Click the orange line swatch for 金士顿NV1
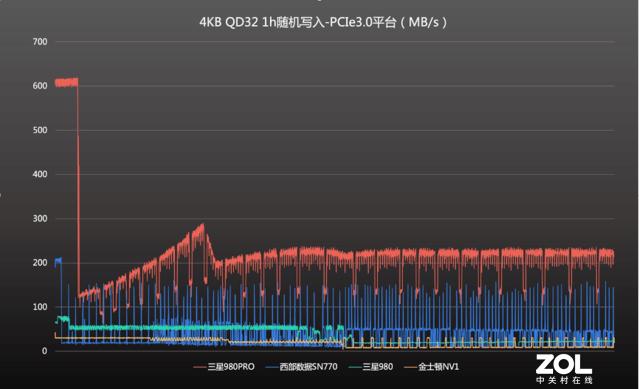The width and height of the screenshot is (639, 389). (x=411, y=367)
